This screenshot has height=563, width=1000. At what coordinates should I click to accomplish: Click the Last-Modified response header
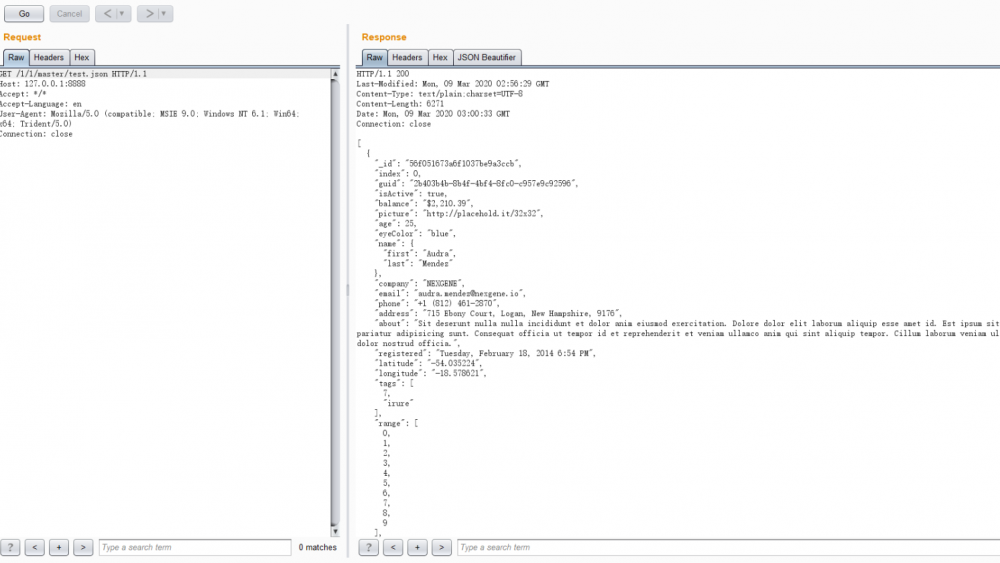pyautogui.click(x=453, y=84)
